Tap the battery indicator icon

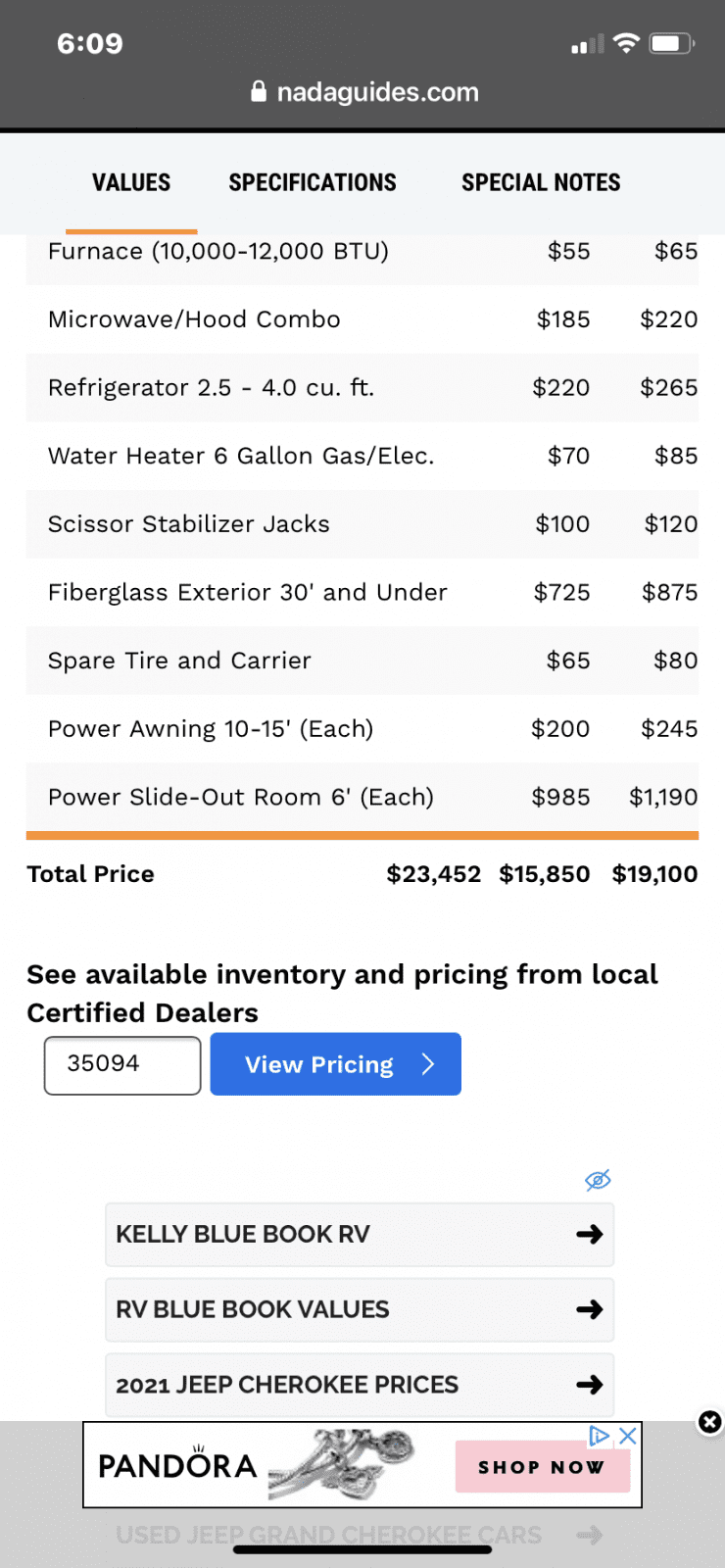point(671,43)
